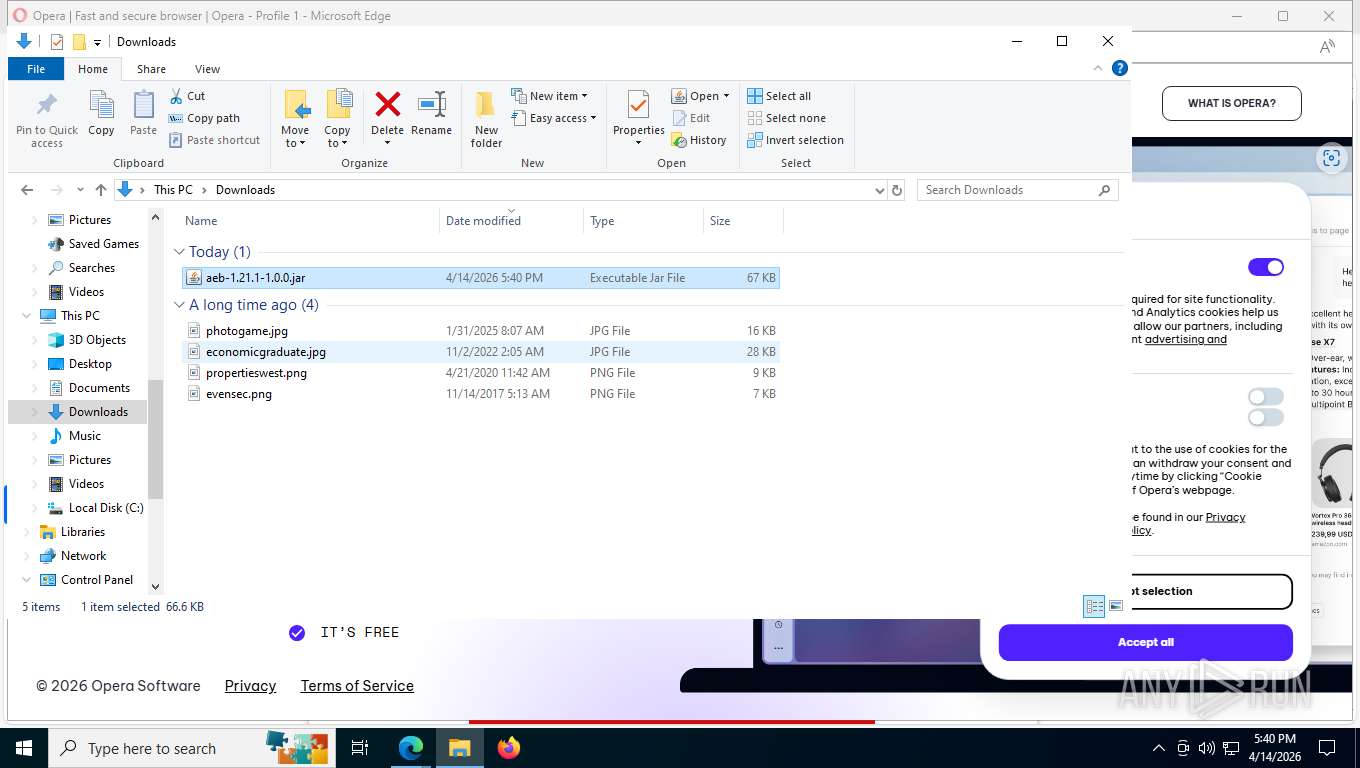The height and width of the screenshot is (768, 1360).
Task: Create a New folder
Action: pos(486,119)
